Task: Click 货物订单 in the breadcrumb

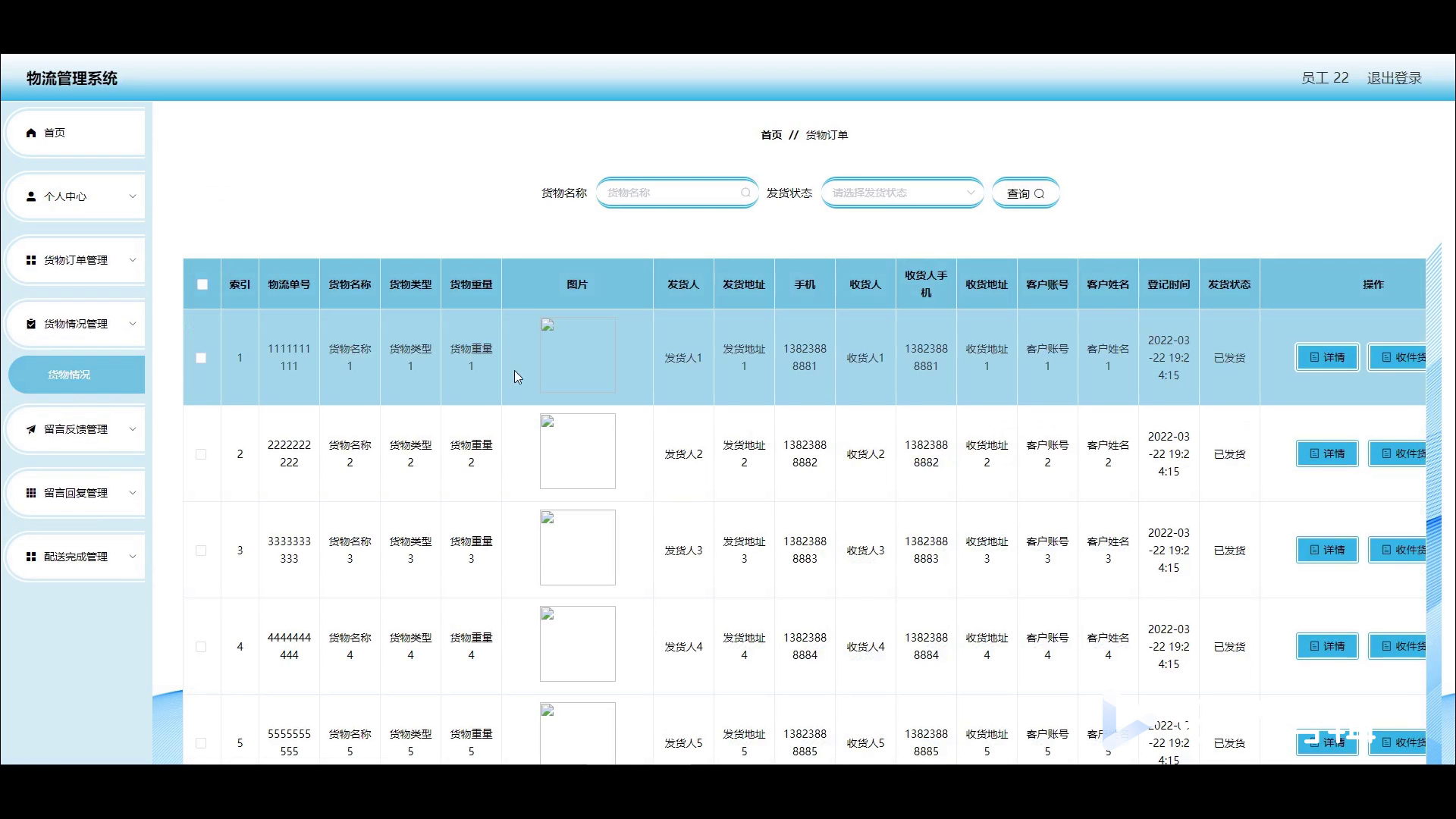Action: coord(827,135)
